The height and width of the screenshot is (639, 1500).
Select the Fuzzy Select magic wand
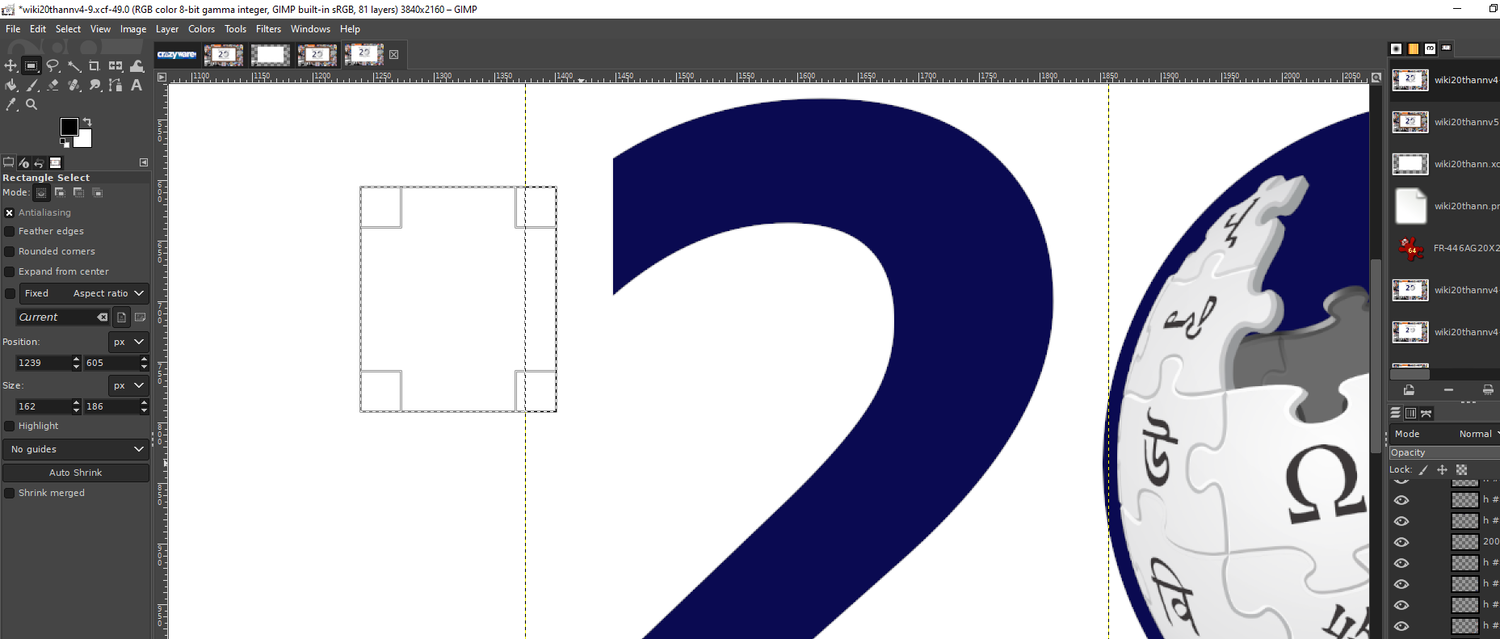(x=74, y=66)
